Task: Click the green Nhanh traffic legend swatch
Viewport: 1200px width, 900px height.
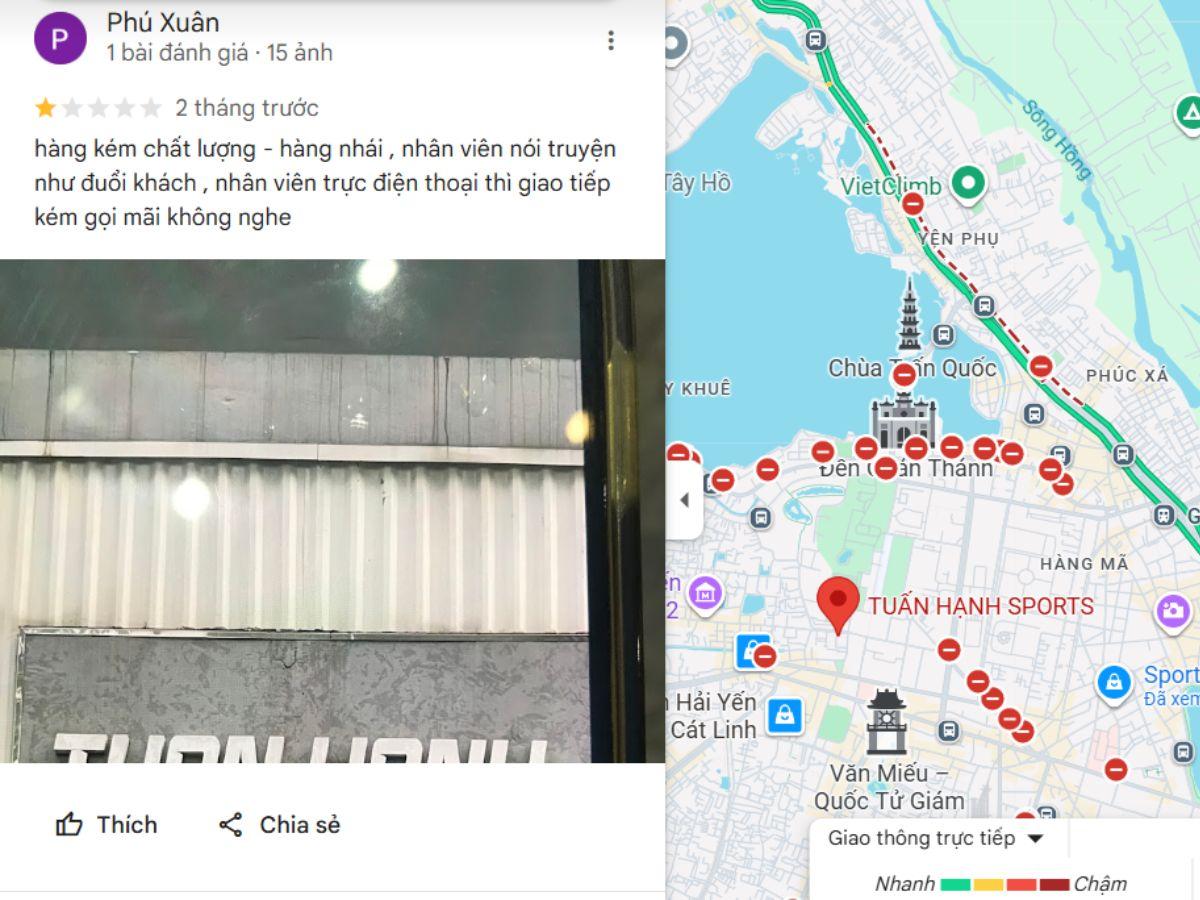Action: click(x=956, y=884)
